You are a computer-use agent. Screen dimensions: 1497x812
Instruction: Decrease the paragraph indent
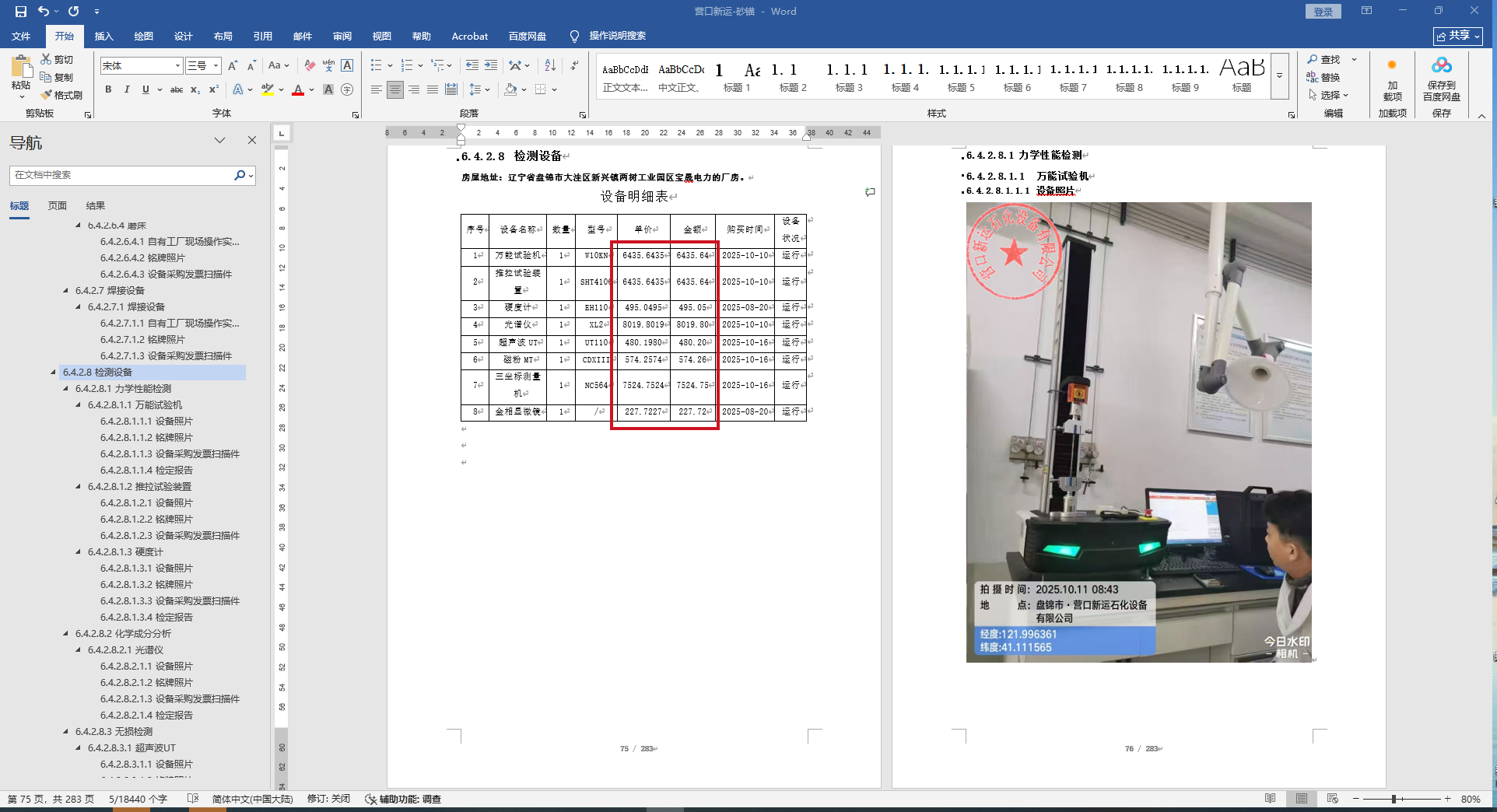pos(472,66)
